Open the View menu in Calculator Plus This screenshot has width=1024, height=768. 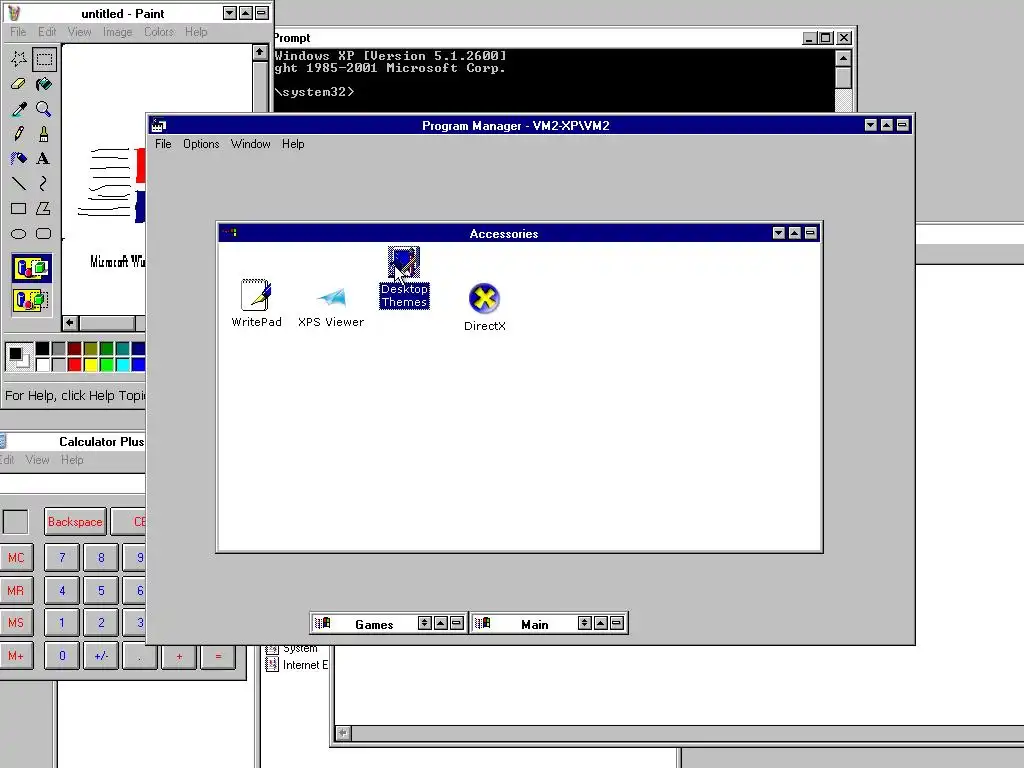[37, 460]
